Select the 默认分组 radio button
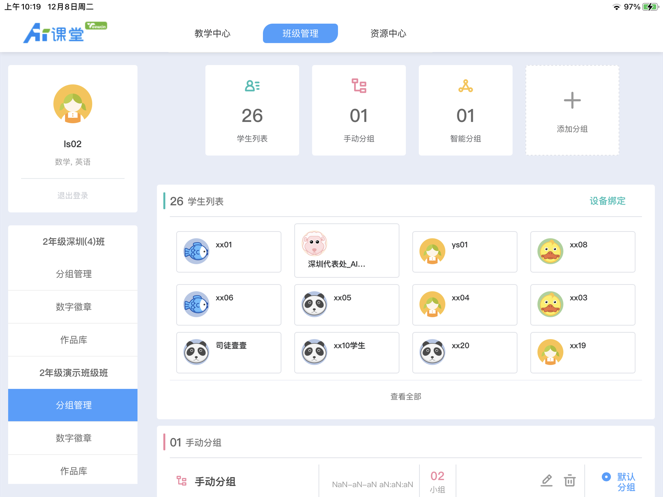663x497 pixels. tap(606, 477)
